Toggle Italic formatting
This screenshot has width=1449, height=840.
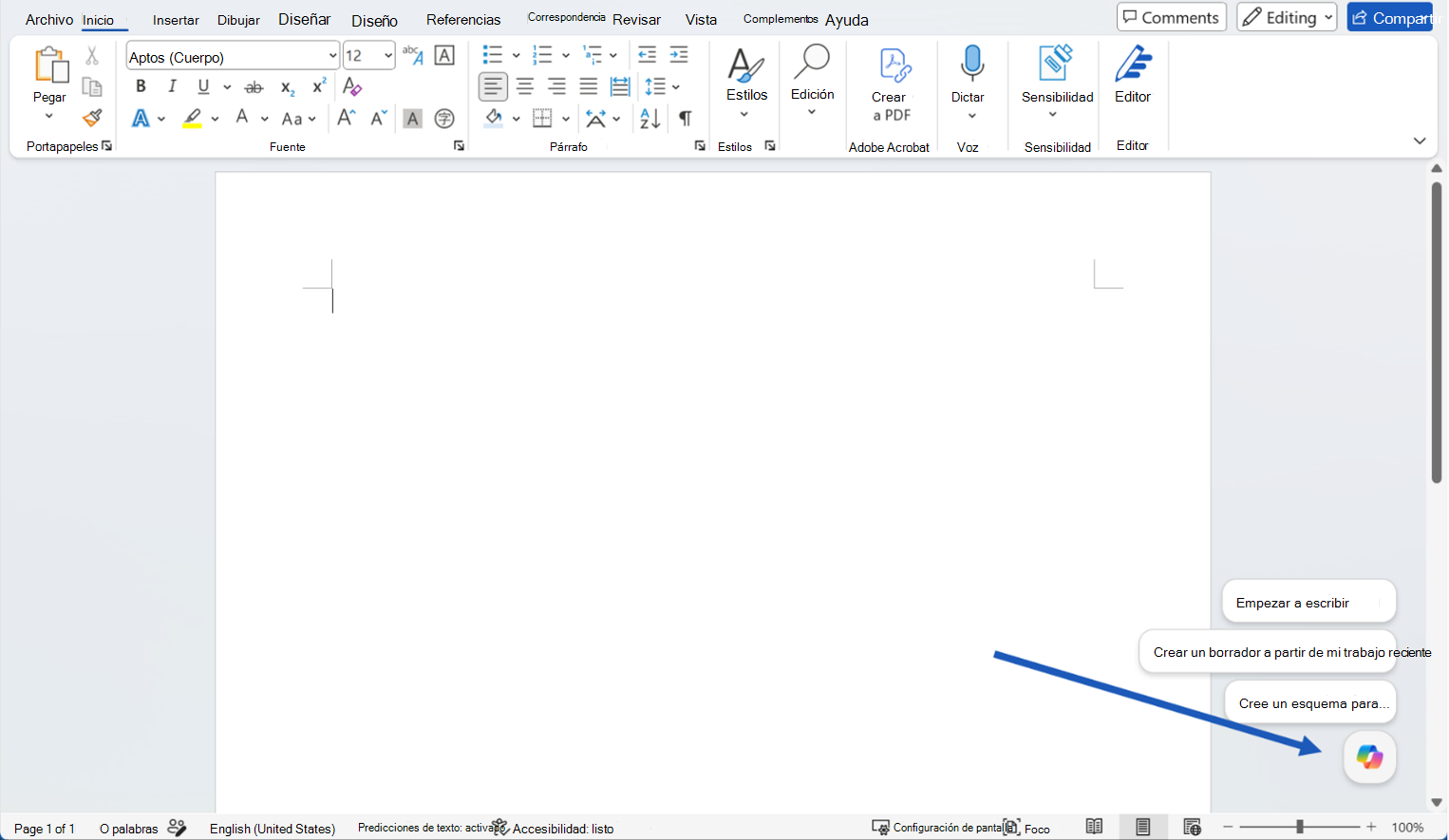[172, 86]
